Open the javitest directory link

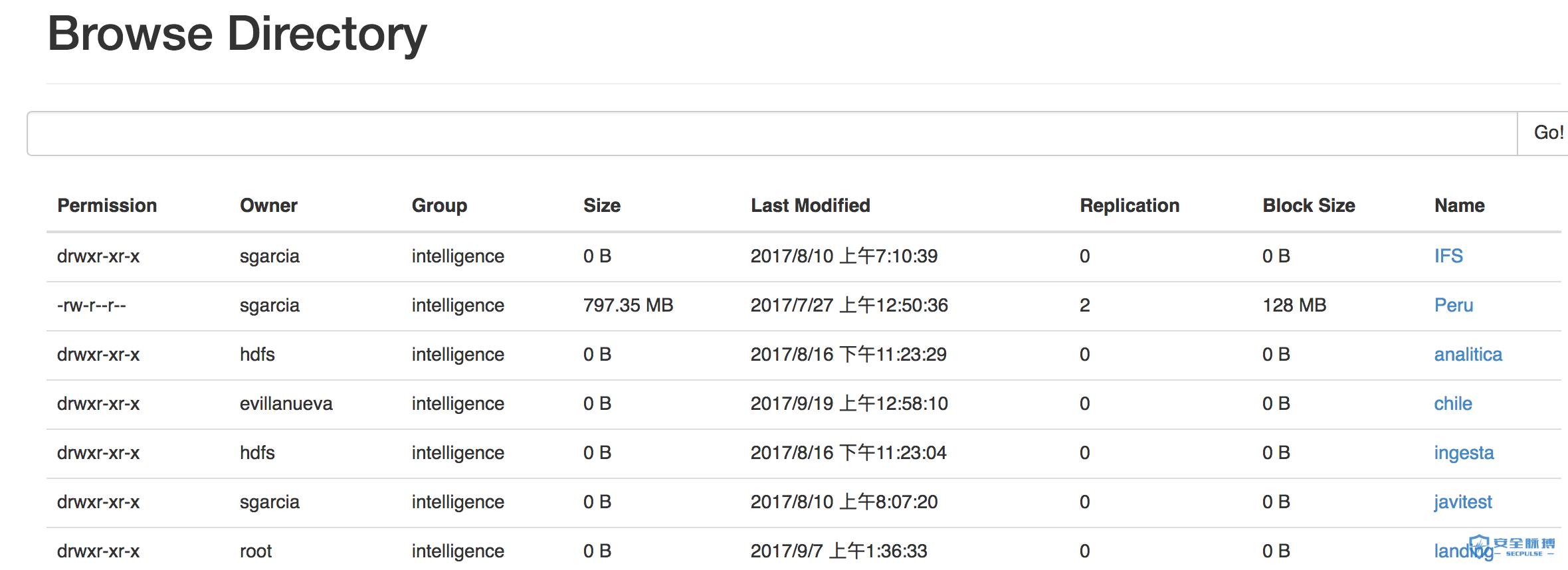[1462, 502]
